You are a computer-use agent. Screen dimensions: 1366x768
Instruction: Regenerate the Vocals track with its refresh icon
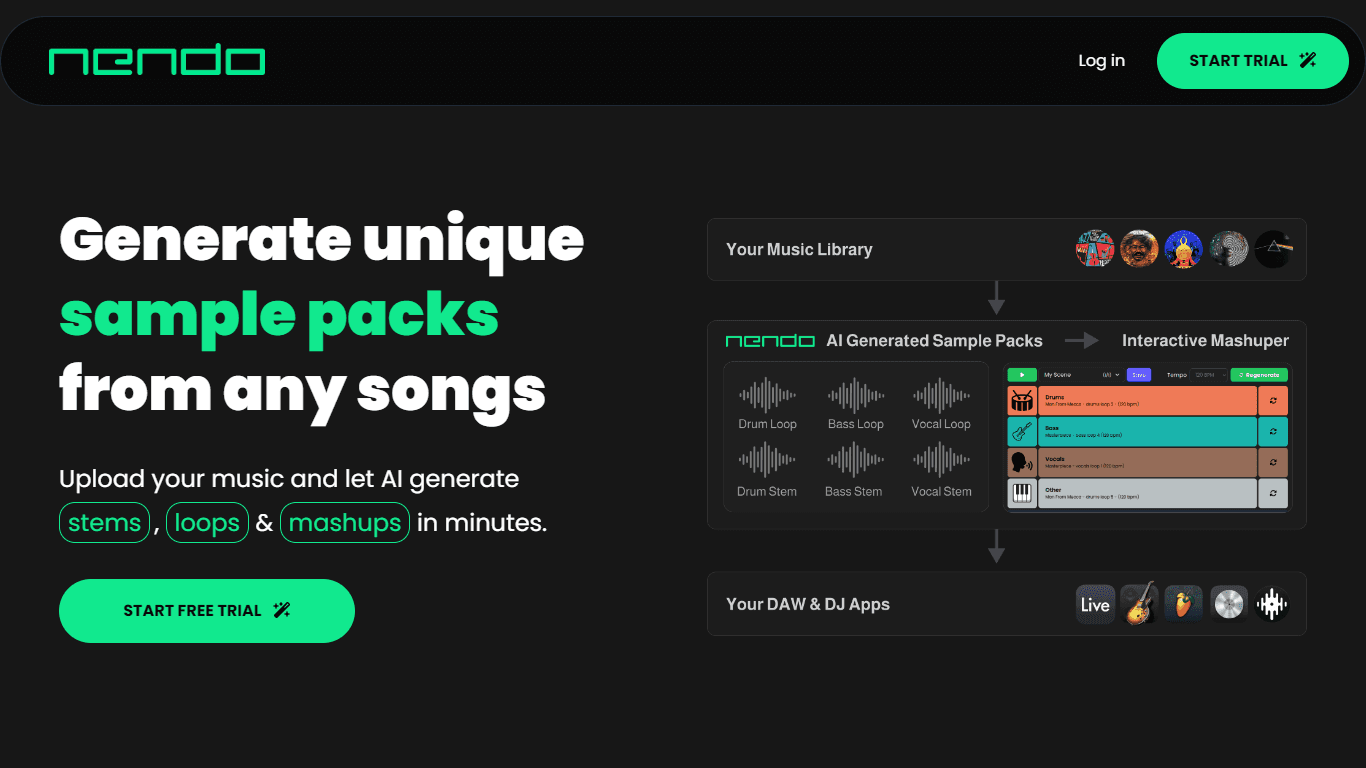pos(1273,463)
